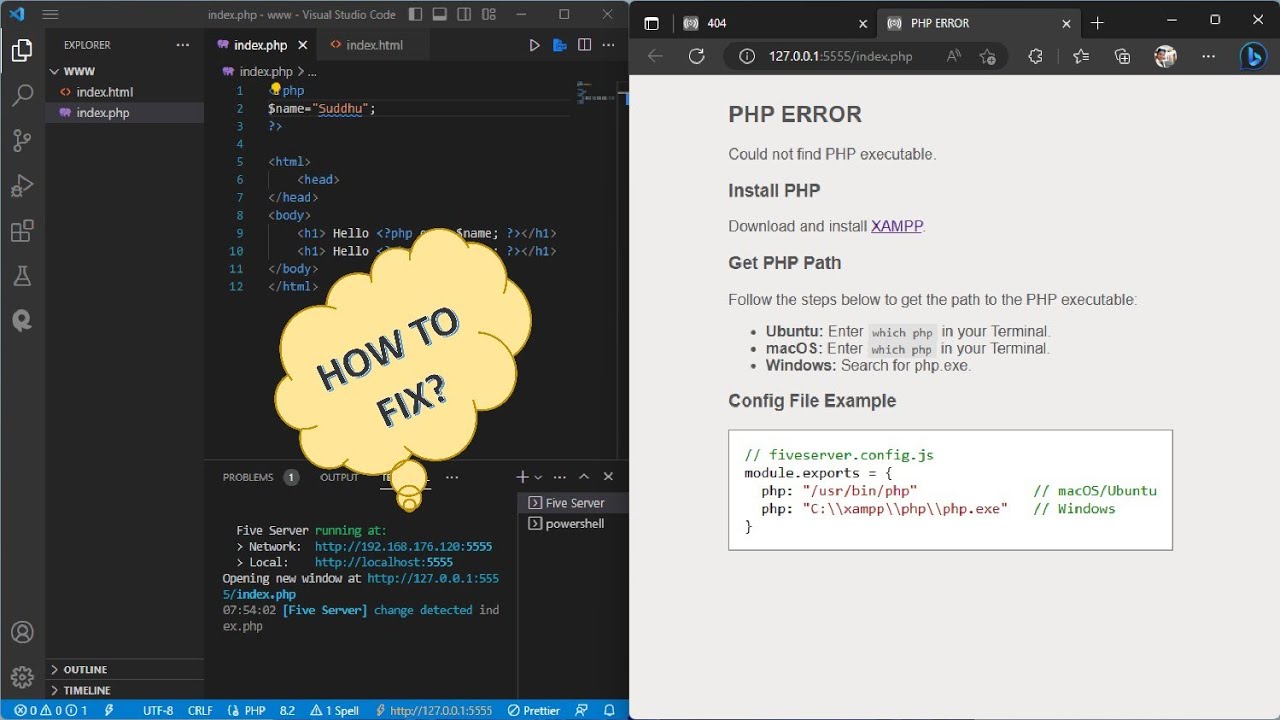Open the Edge profile avatar

(1165, 56)
